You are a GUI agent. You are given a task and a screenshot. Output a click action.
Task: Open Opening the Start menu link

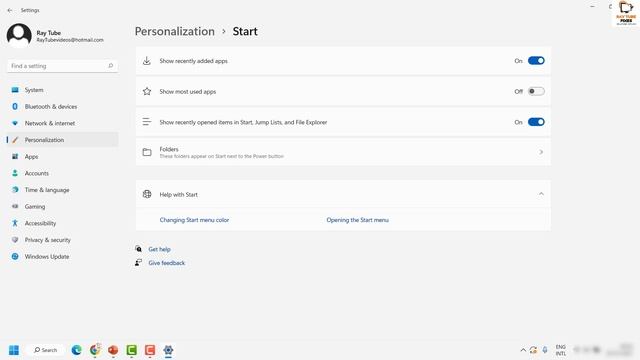point(358,220)
